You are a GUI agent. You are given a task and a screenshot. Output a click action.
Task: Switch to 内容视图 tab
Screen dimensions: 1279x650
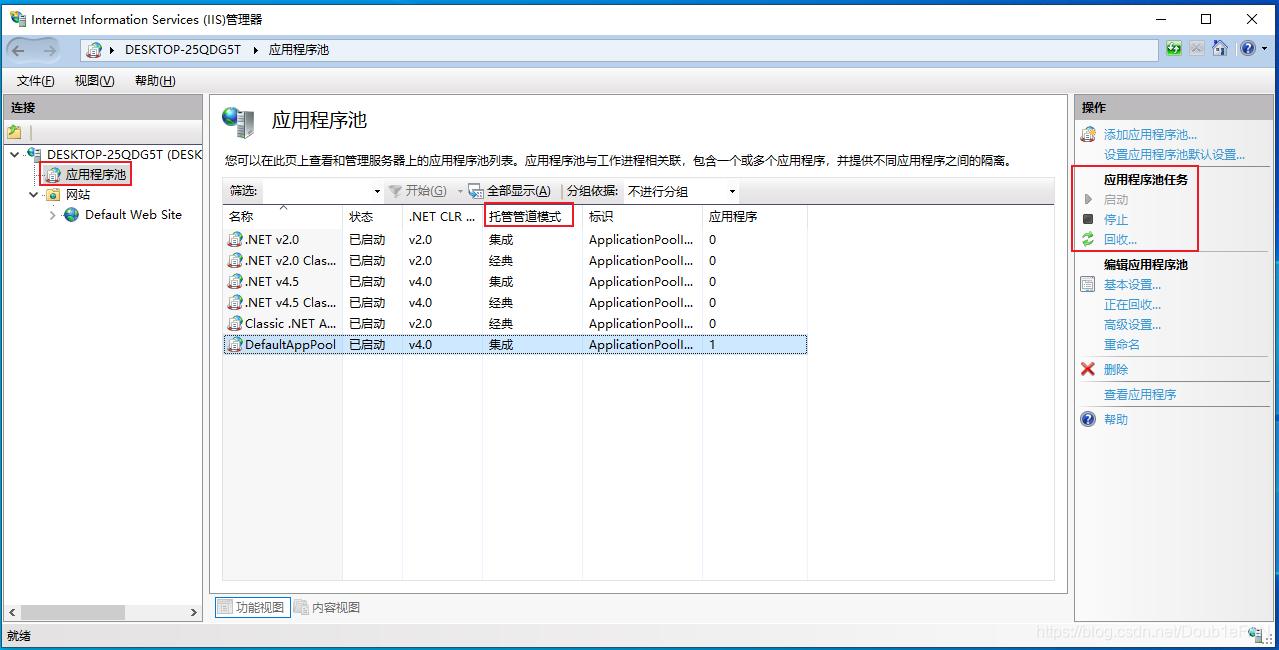327,607
